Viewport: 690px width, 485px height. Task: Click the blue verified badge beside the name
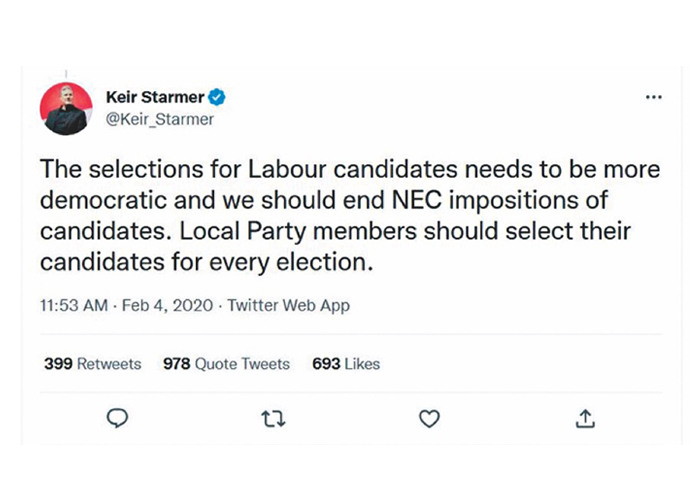[x=216, y=97]
